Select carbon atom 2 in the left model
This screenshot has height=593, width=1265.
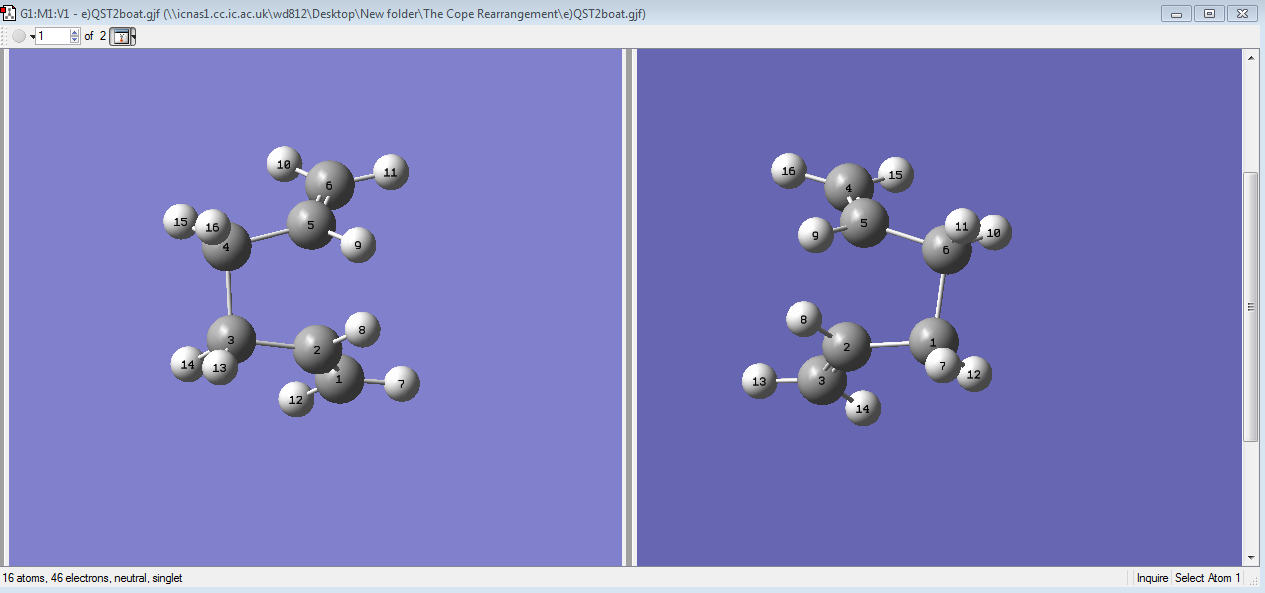(x=318, y=349)
